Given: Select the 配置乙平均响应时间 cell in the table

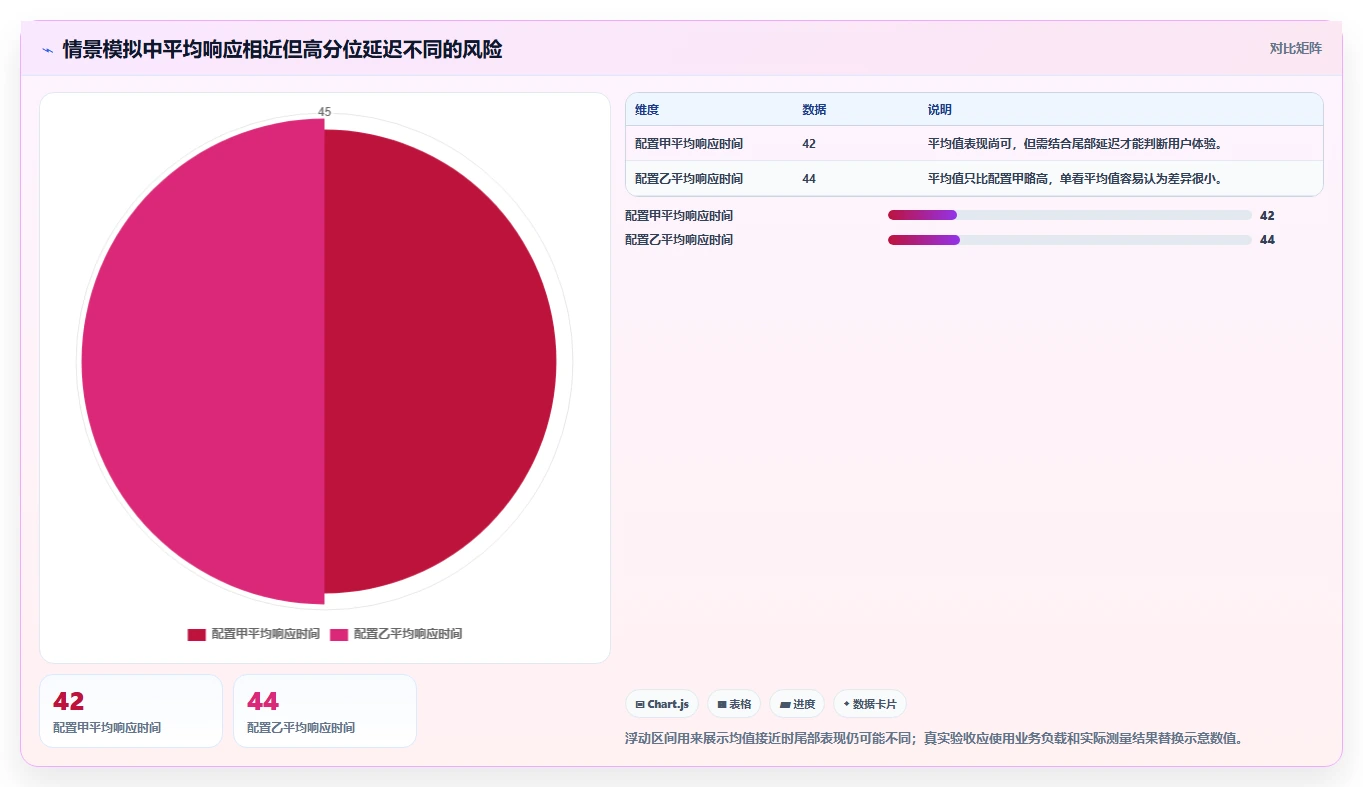Looking at the screenshot, I should (689, 178).
